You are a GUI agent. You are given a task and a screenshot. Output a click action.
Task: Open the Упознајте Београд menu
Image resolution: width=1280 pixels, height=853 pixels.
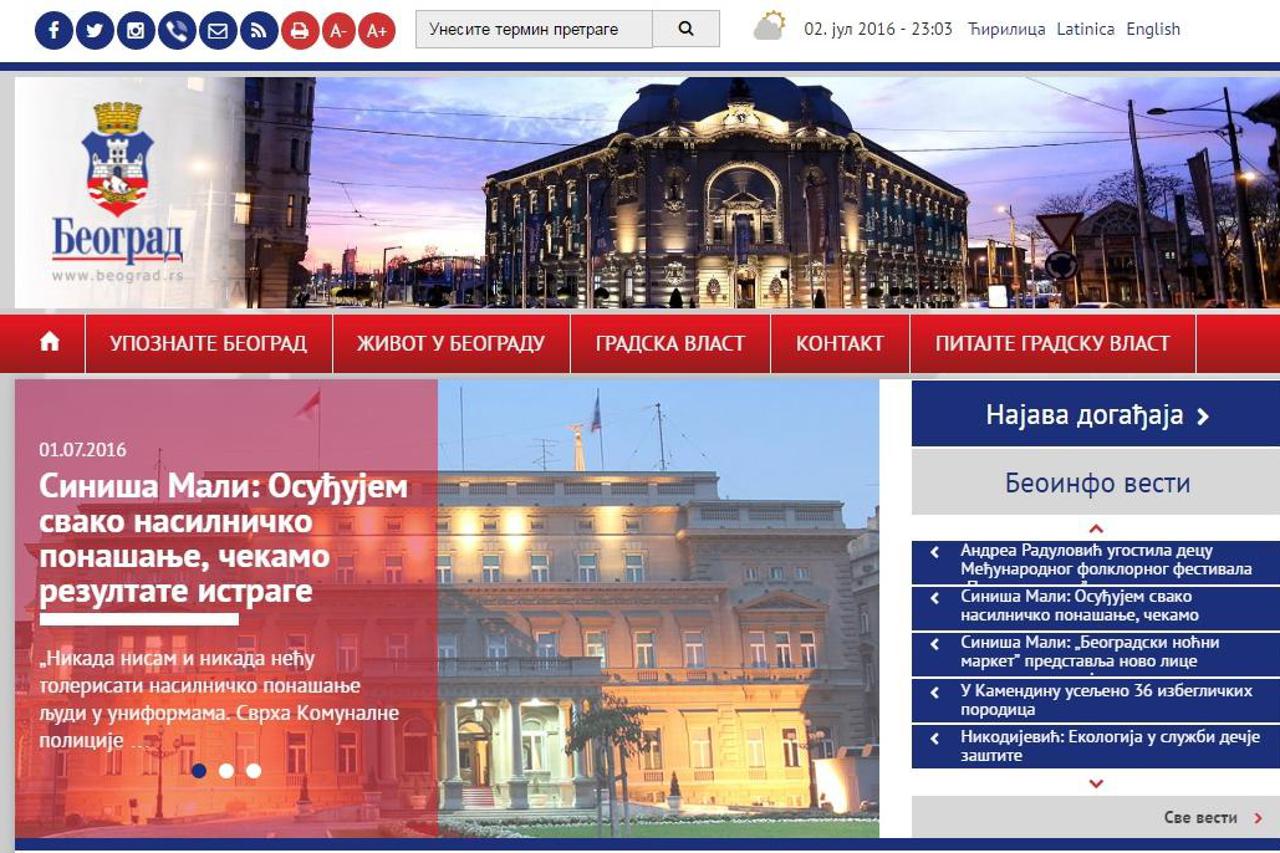click(208, 343)
